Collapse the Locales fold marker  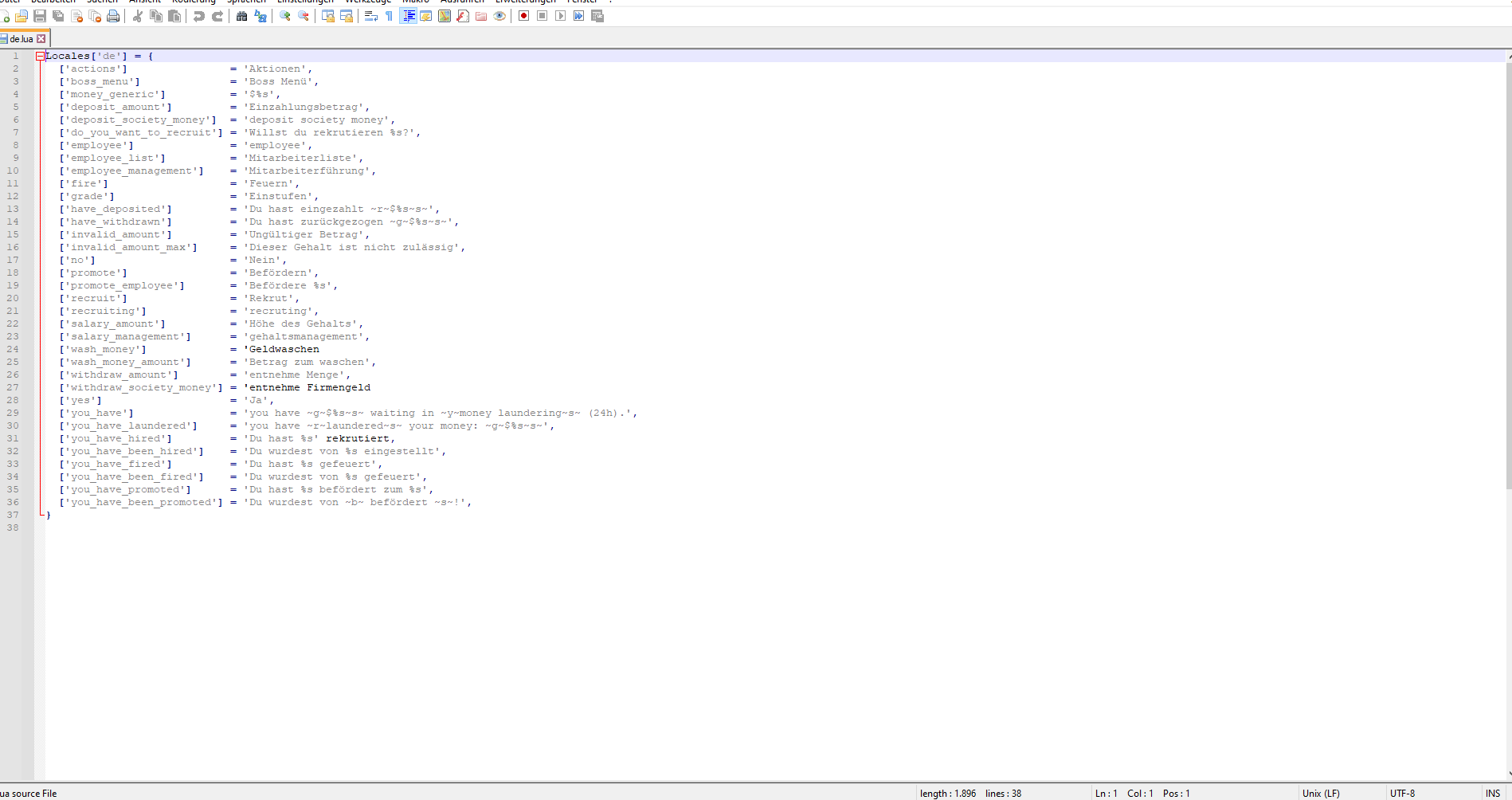pos(40,56)
